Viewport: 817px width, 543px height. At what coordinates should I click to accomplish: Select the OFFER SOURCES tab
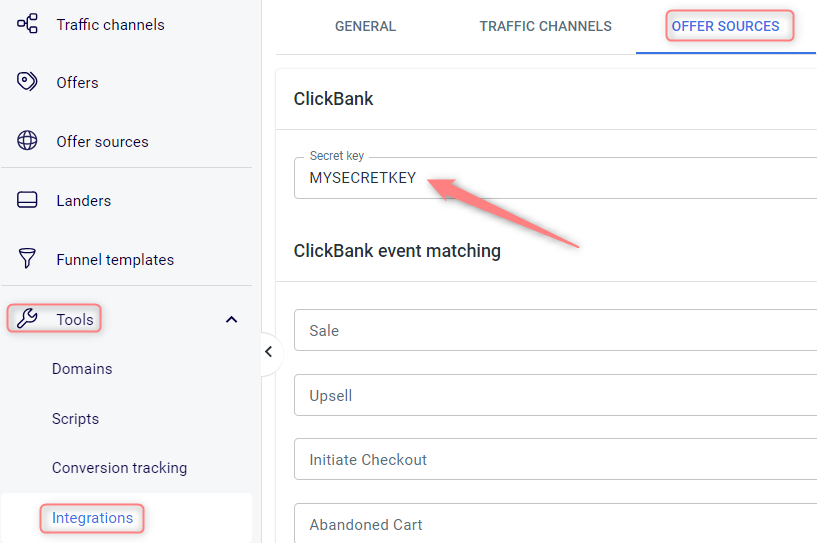click(725, 26)
